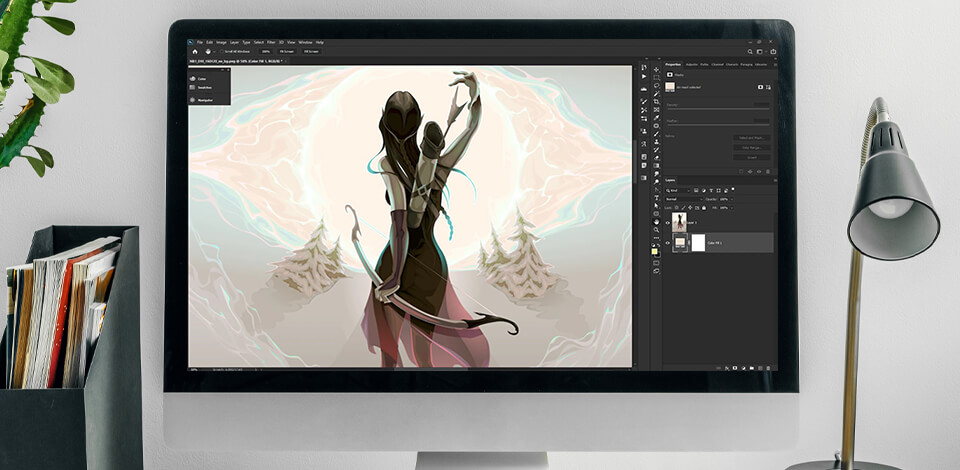Open the Window menu

click(306, 42)
